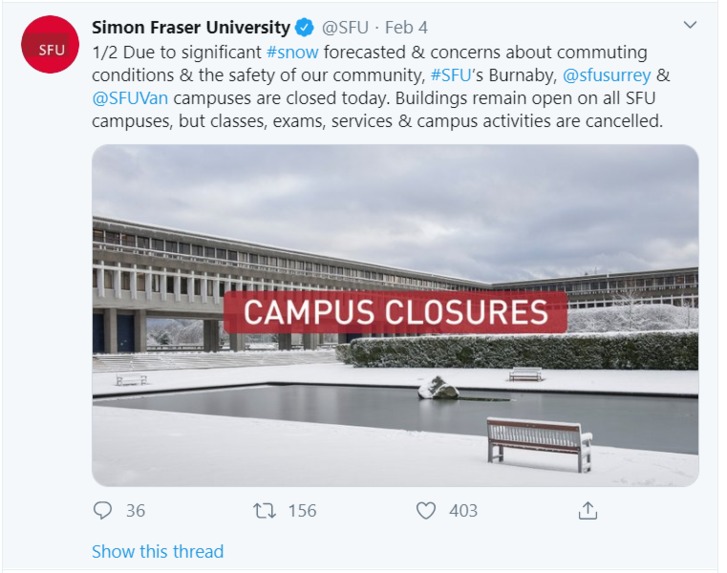727x573 pixels.
Task: Like the tweet with heart icon
Action: coord(426,510)
